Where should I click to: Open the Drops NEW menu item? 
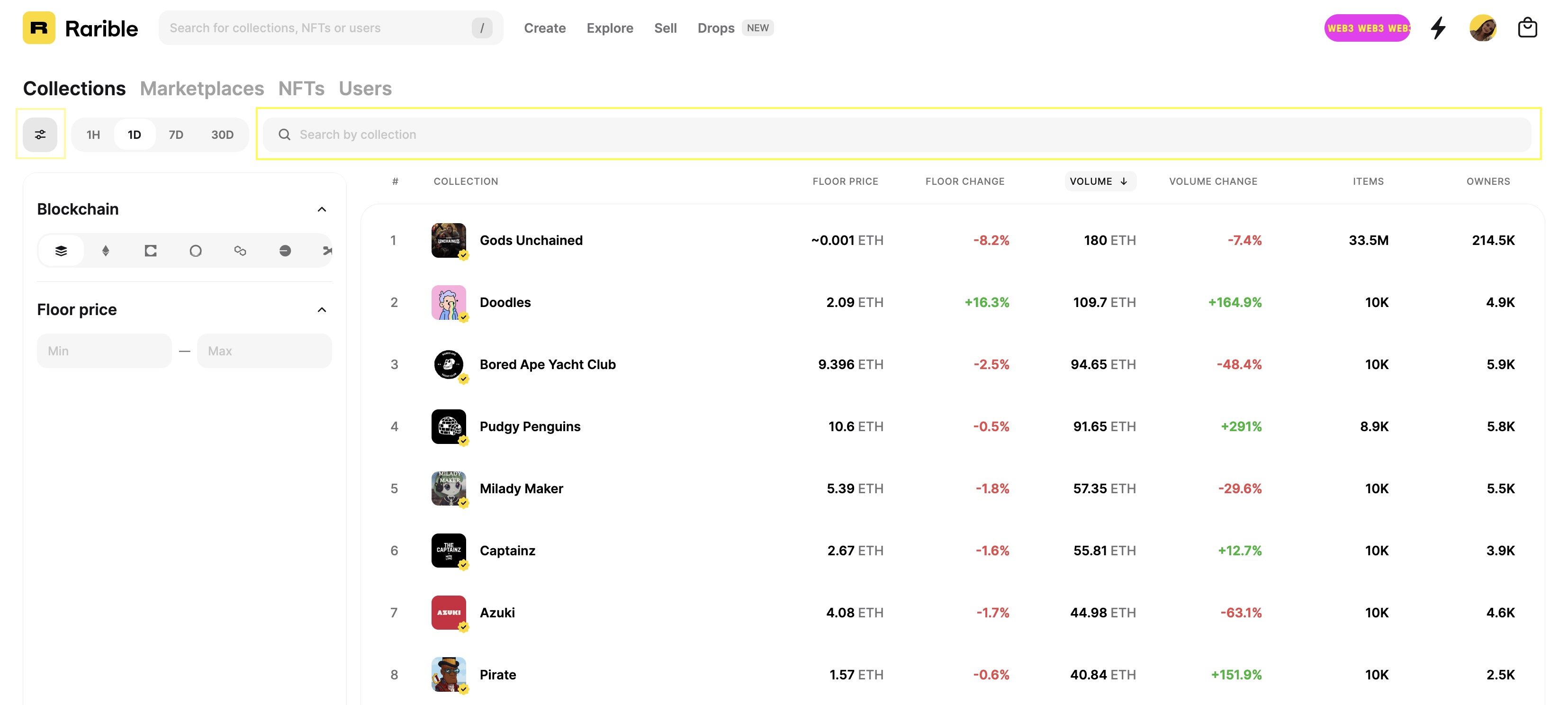point(735,28)
